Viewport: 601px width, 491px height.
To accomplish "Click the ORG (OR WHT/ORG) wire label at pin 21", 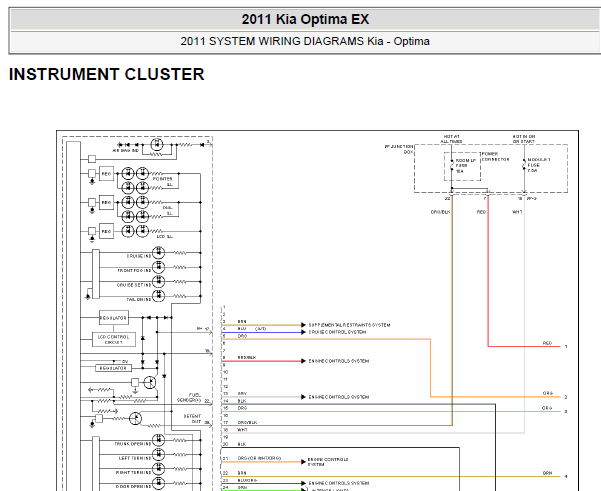I will (x=259, y=458).
